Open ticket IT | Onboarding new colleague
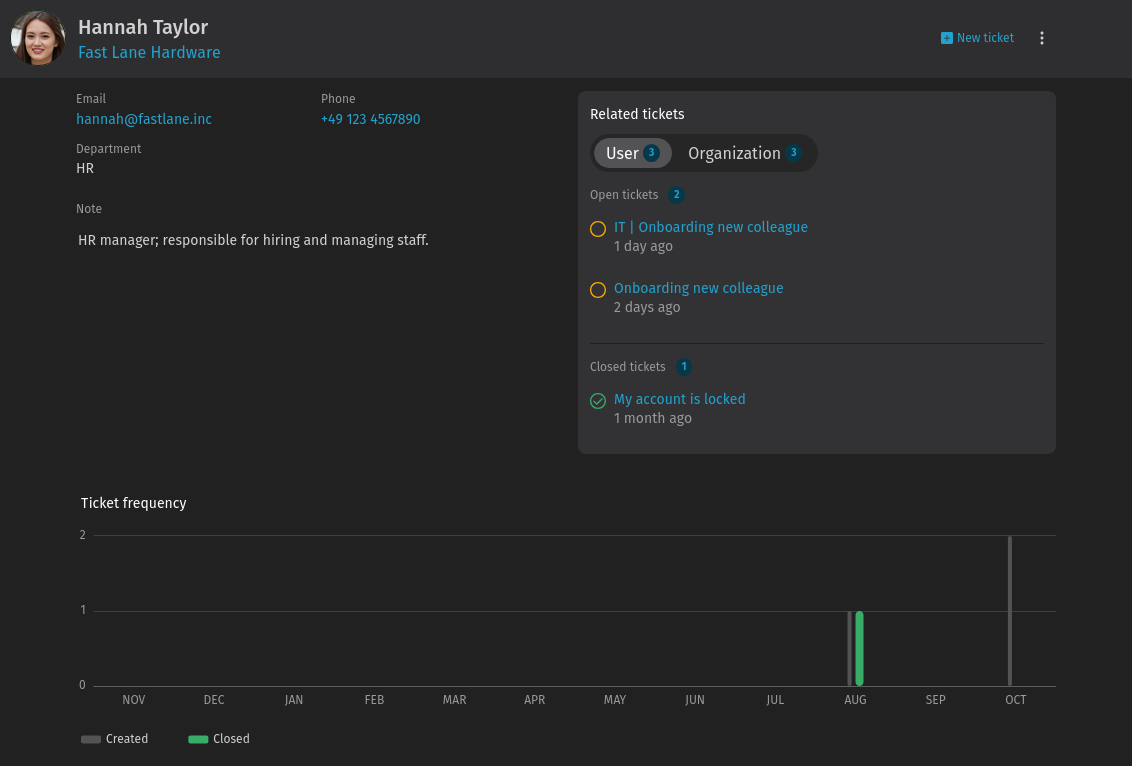This screenshot has height=766, width=1132. 710,227
